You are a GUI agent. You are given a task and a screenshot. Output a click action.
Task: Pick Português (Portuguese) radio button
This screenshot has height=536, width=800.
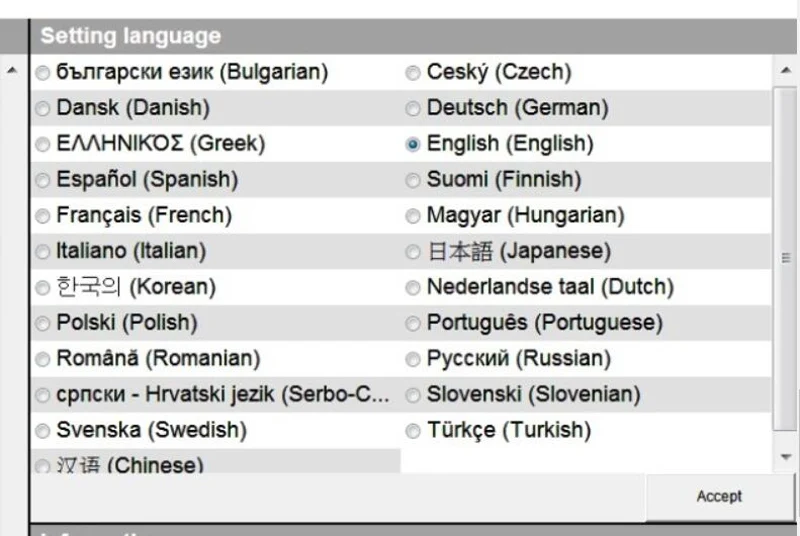point(413,323)
